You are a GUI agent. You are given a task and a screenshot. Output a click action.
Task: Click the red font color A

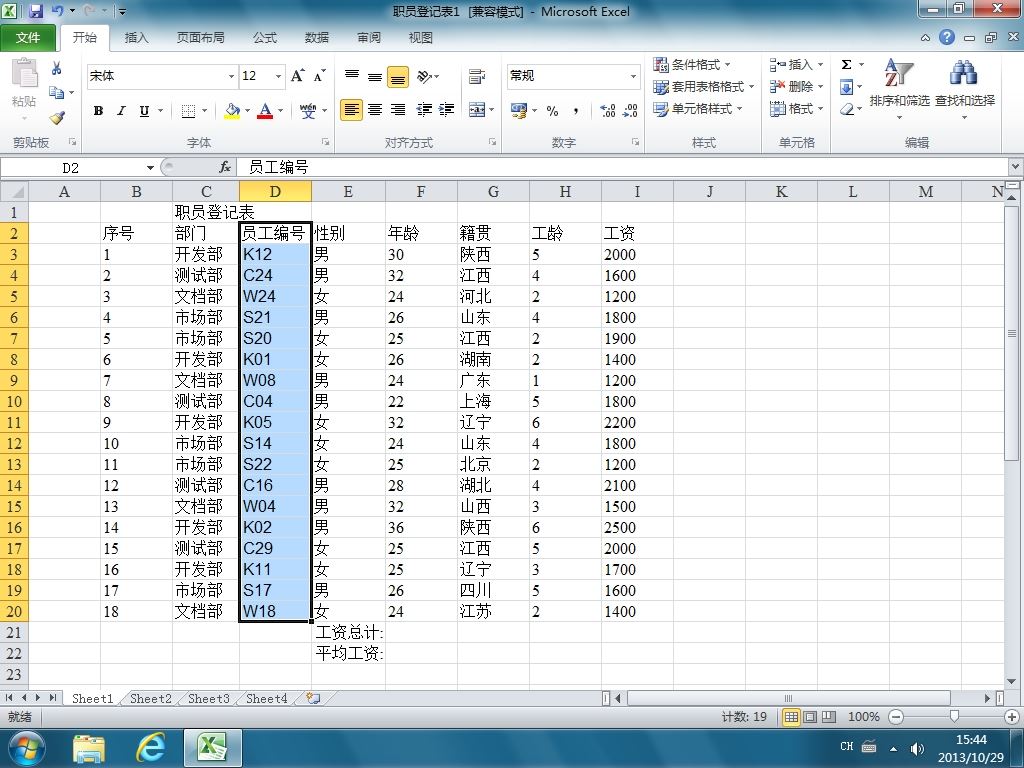point(264,111)
